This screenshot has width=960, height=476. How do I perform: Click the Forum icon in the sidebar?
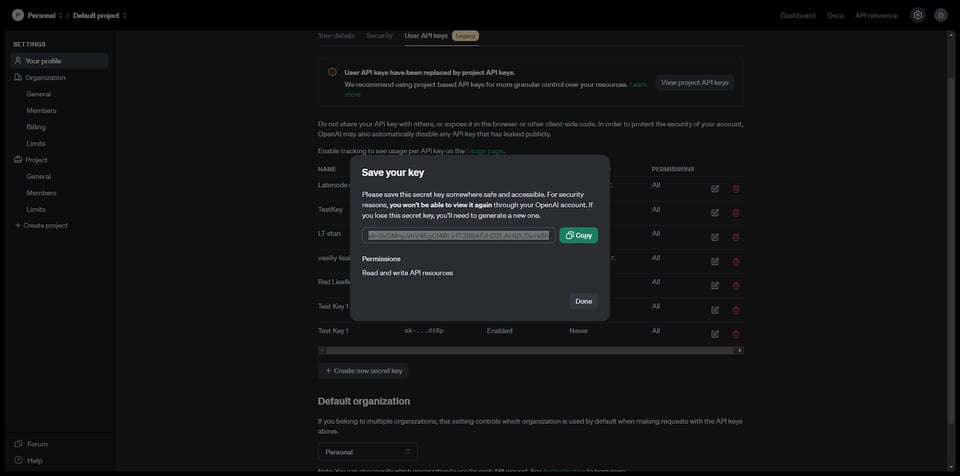pos(18,444)
